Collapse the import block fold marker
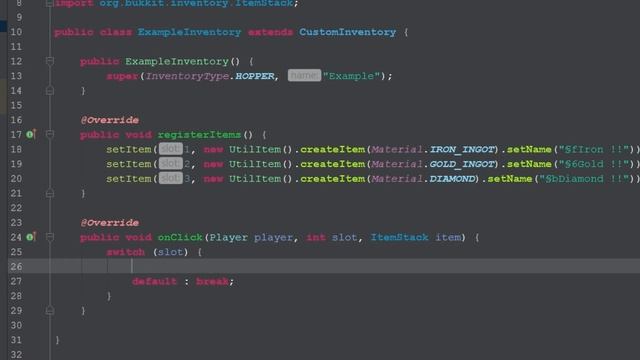The image size is (640, 360). [49, 4]
